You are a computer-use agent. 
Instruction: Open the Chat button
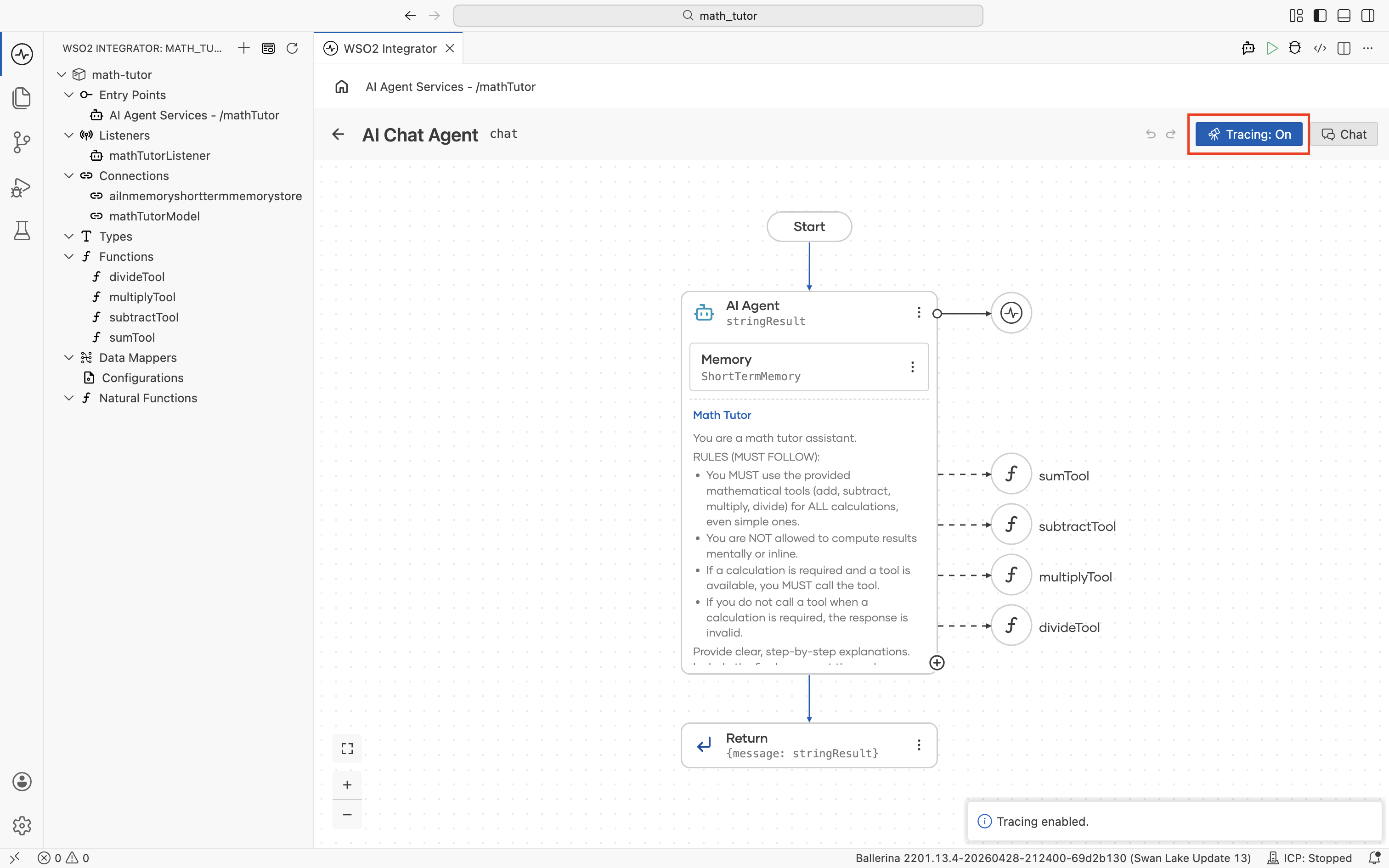(1344, 134)
